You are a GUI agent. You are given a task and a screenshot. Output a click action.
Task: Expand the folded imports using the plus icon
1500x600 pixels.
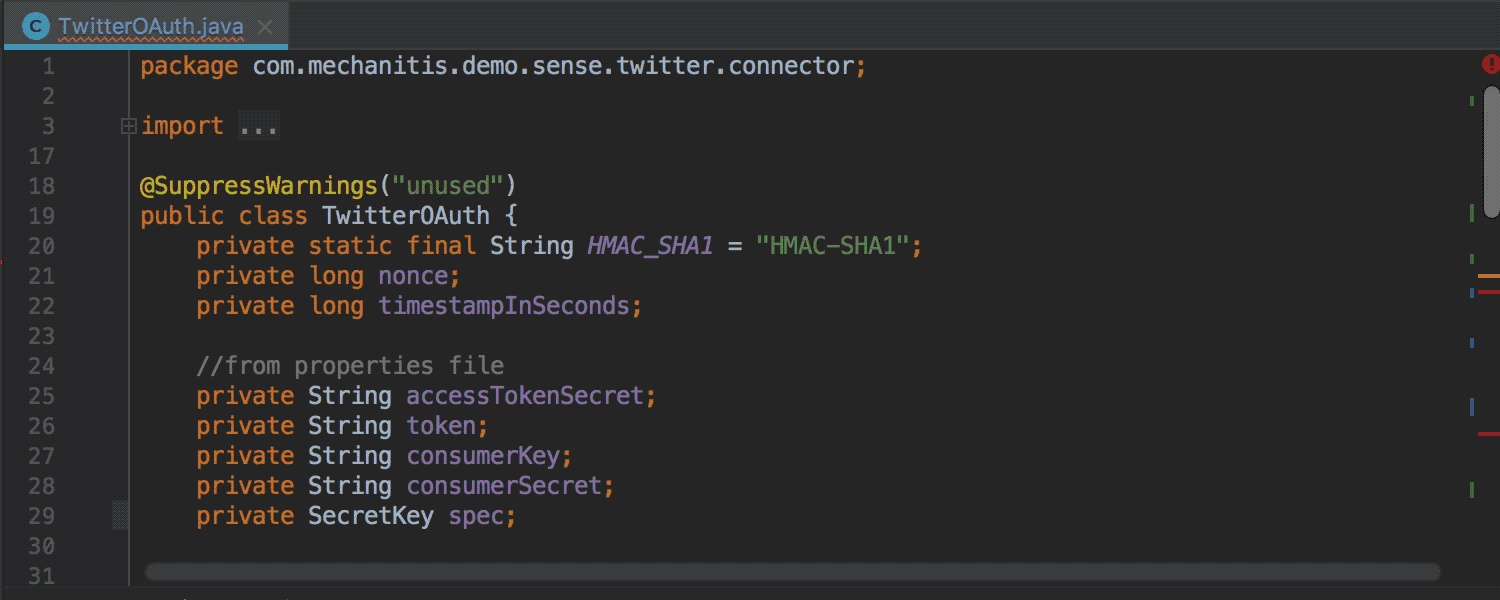127,125
